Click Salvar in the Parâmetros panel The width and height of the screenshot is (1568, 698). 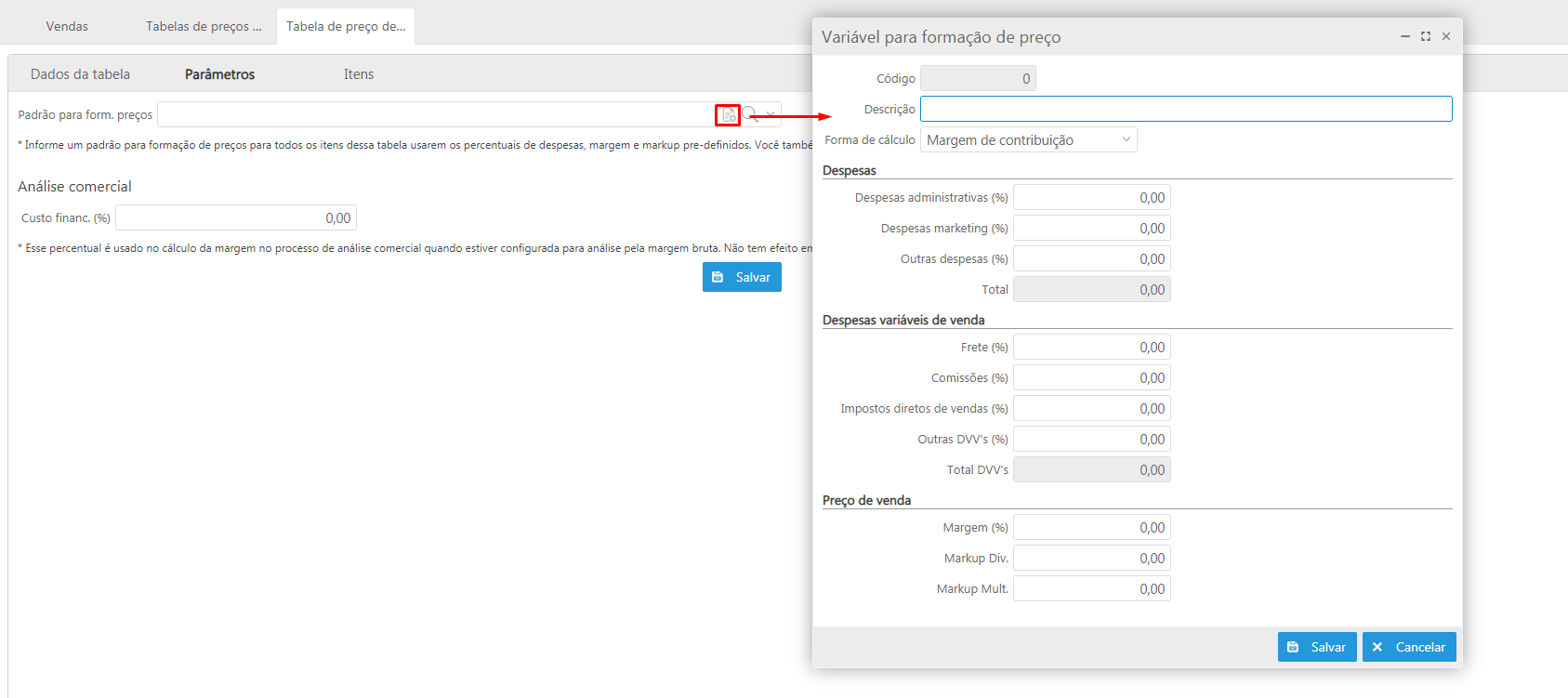tap(742, 277)
